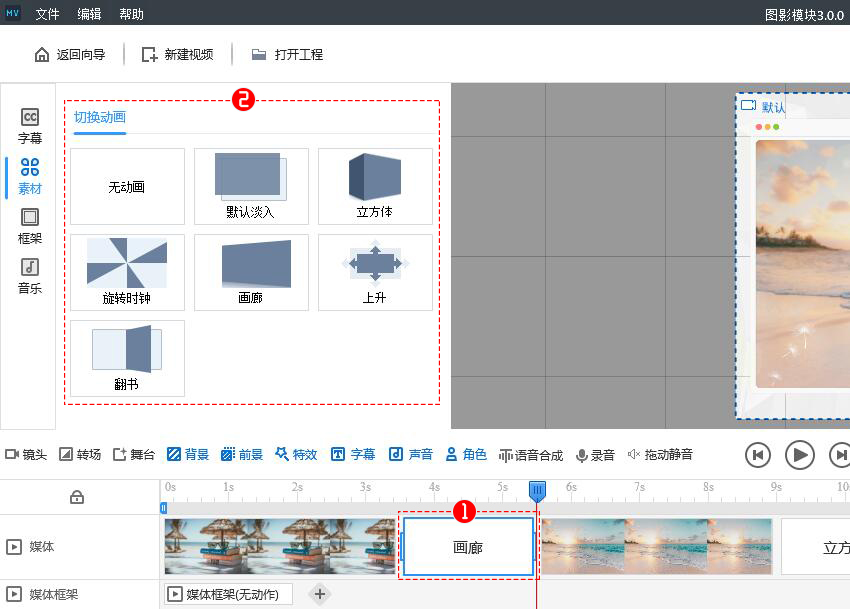Click the 镜头 camera tool
The height and width of the screenshot is (609, 850).
26,454
